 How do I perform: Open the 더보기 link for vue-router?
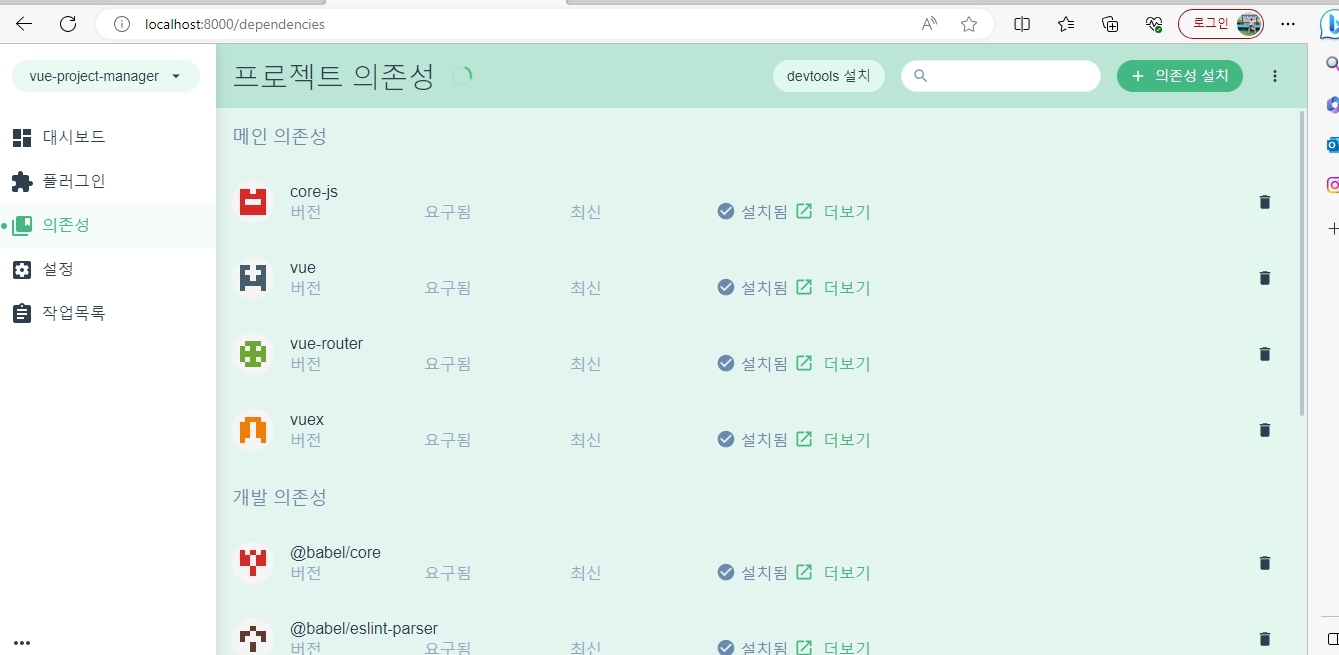pos(833,364)
